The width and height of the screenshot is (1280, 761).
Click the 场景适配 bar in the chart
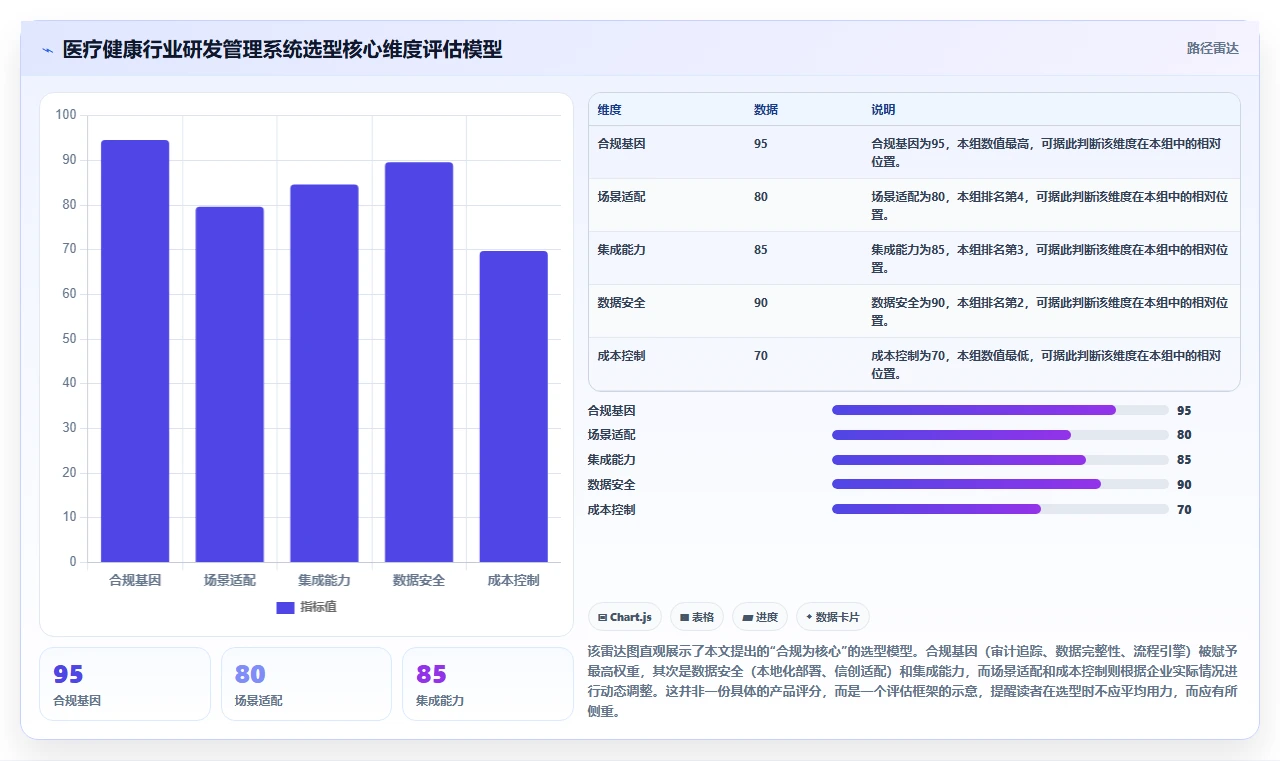(x=230, y=384)
